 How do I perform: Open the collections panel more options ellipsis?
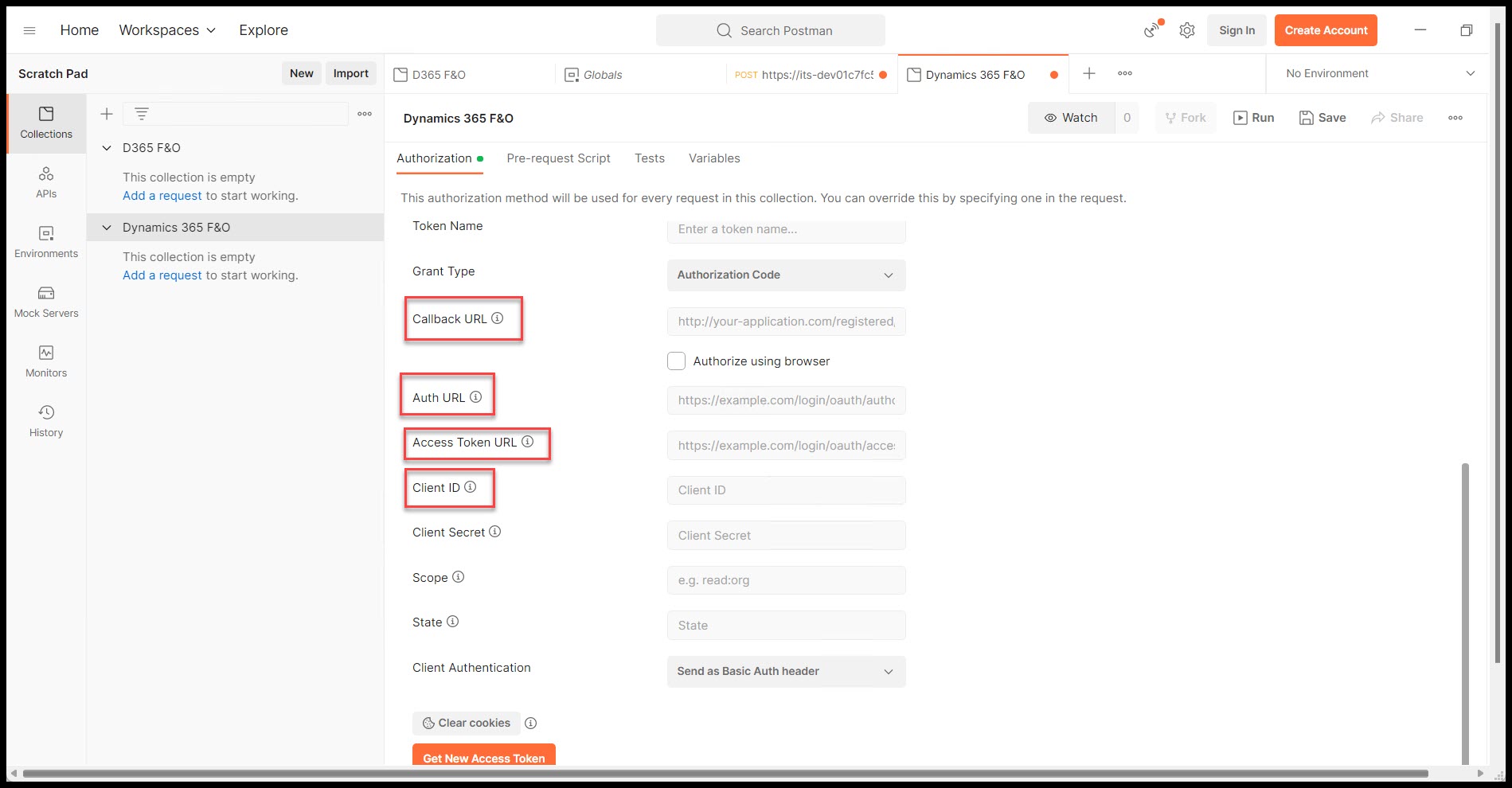click(365, 114)
